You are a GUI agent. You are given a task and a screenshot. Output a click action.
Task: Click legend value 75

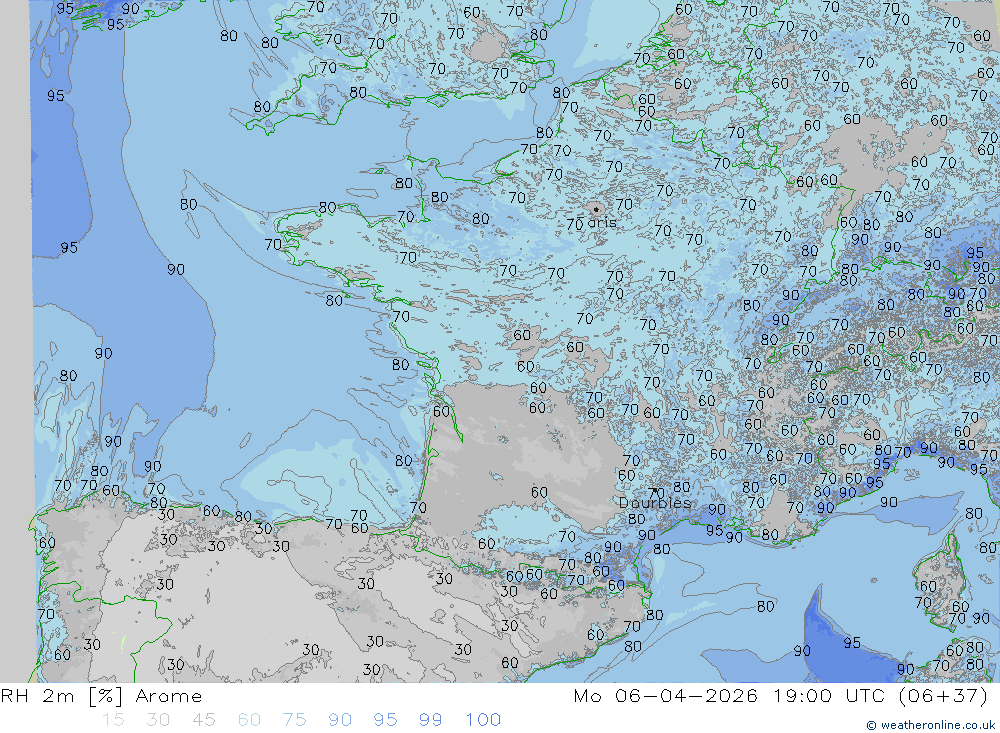294,720
